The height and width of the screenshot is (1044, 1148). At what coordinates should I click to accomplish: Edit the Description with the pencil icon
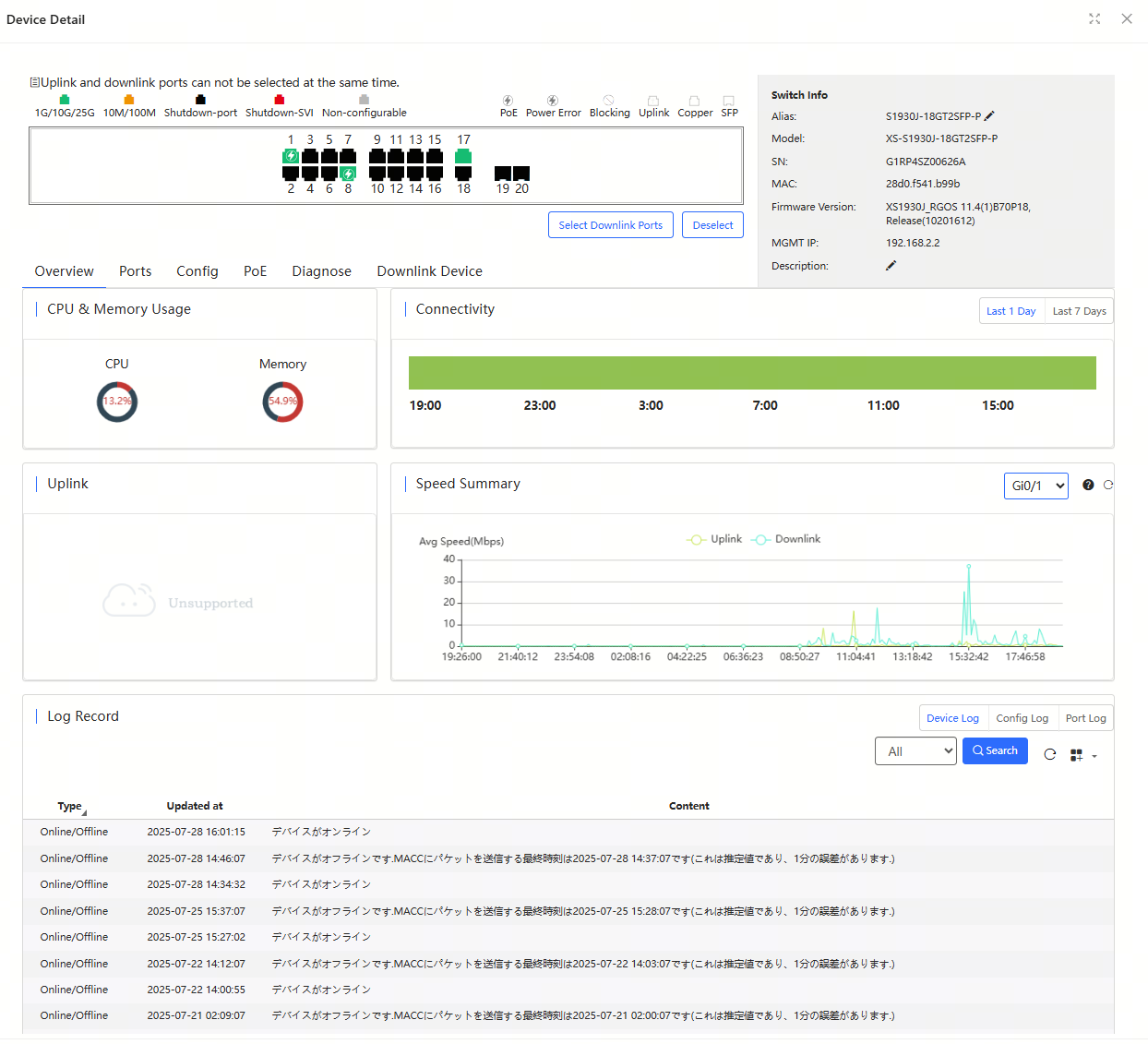coord(891,266)
